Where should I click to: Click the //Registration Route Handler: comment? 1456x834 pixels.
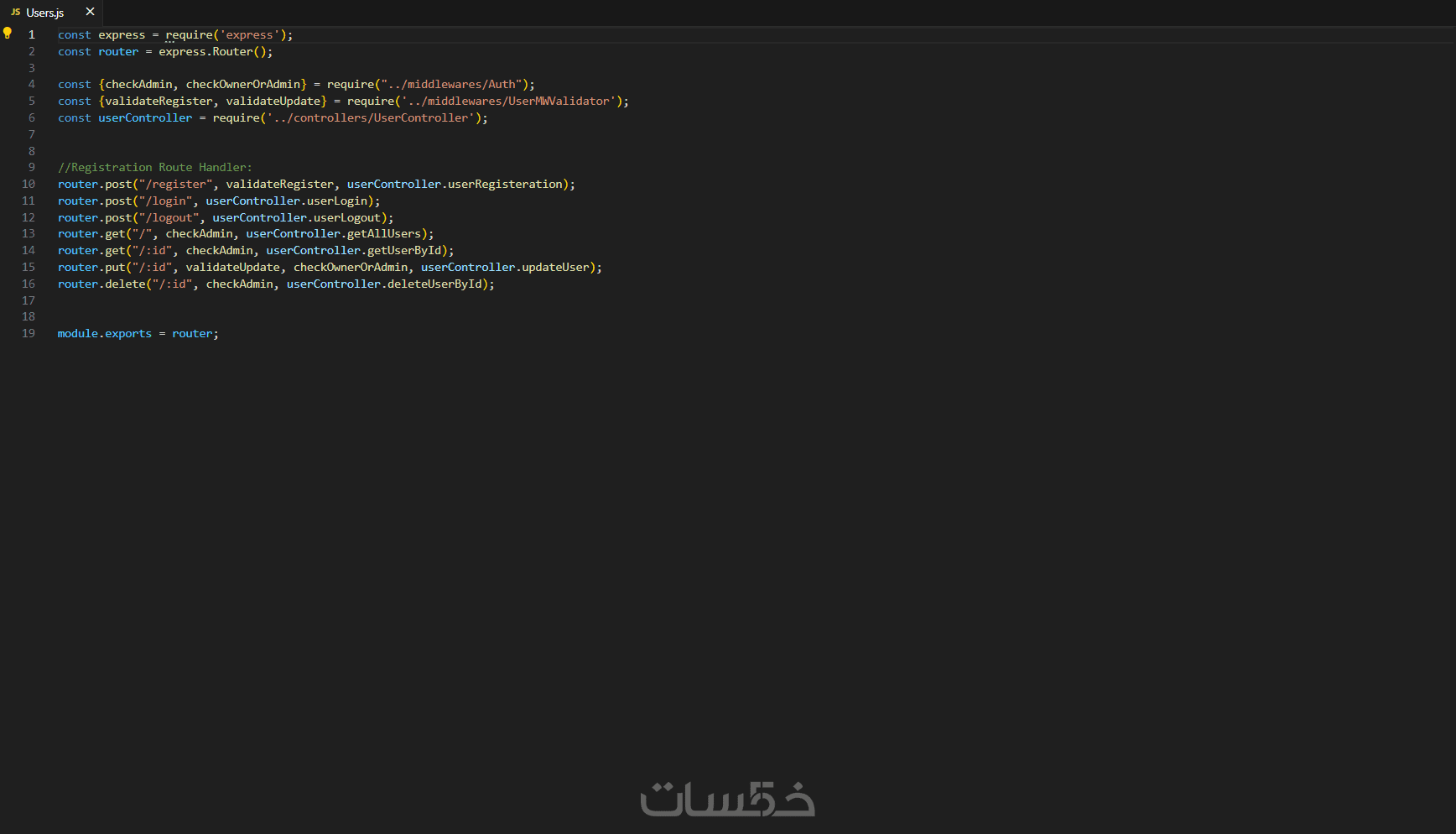coord(155,168)
